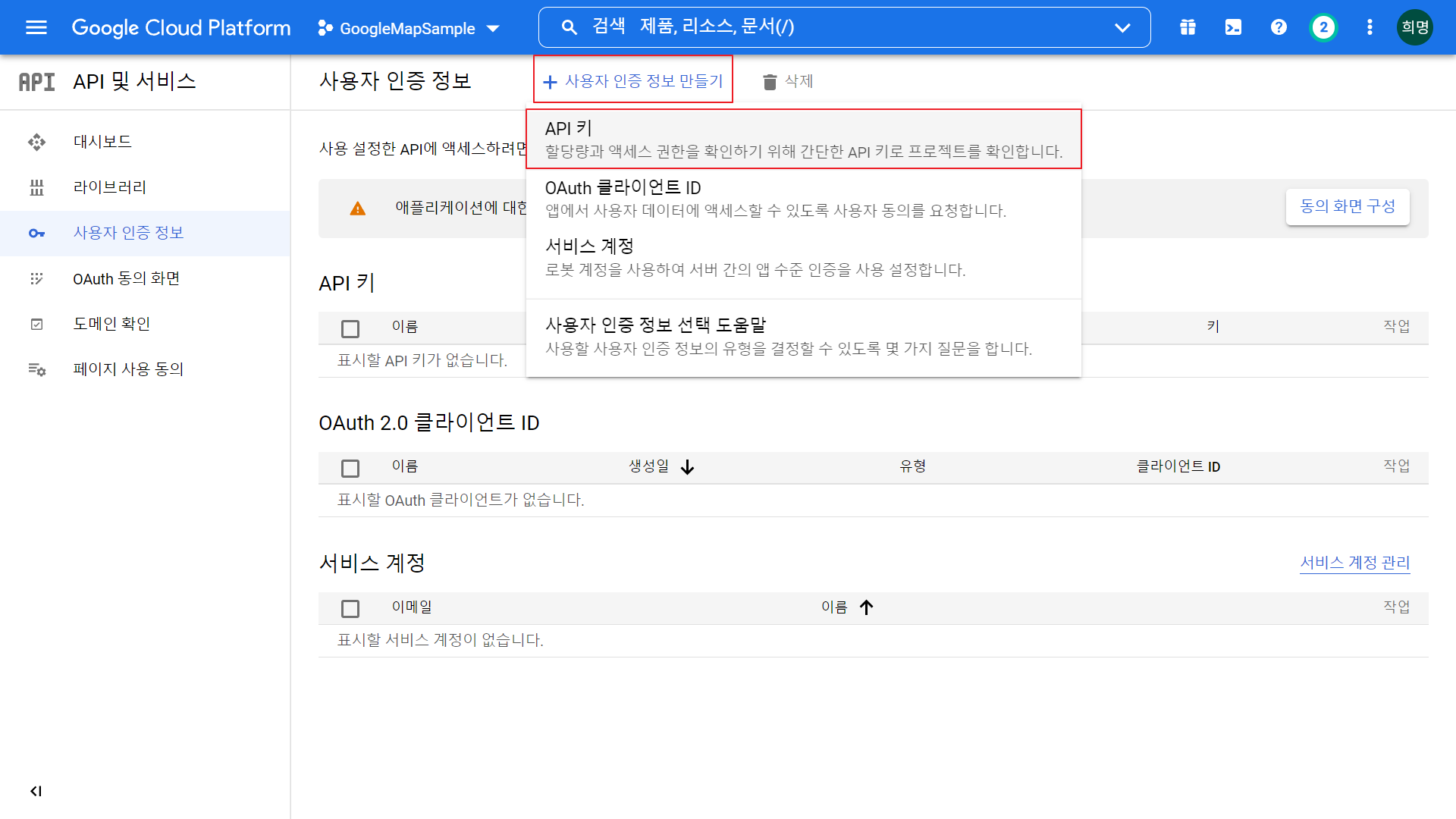
Task: Click the 희명 account avatar
Action: pyautogui.click(x=1414, y=28)
